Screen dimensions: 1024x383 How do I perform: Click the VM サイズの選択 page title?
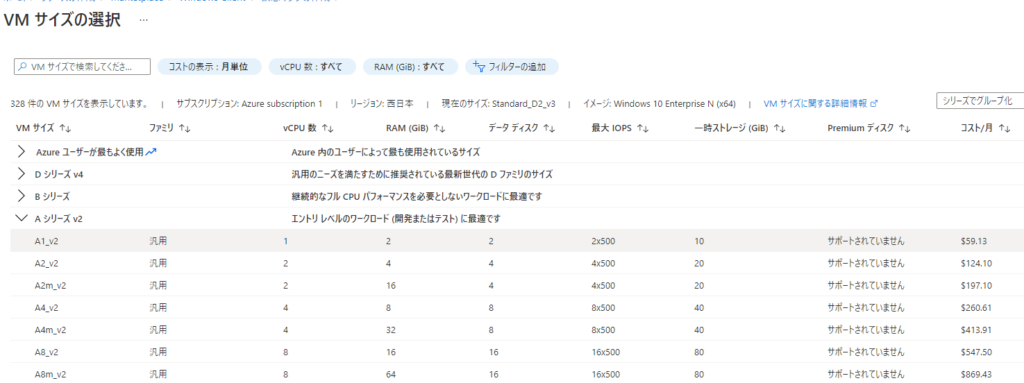(x=62, y=20)
